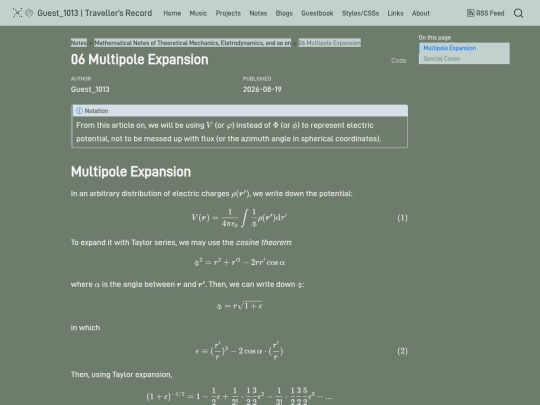The height and width of the screenshot is (405, 540).
Task: Click the Multipole Expansion section heading
Action: coord(131,172)
